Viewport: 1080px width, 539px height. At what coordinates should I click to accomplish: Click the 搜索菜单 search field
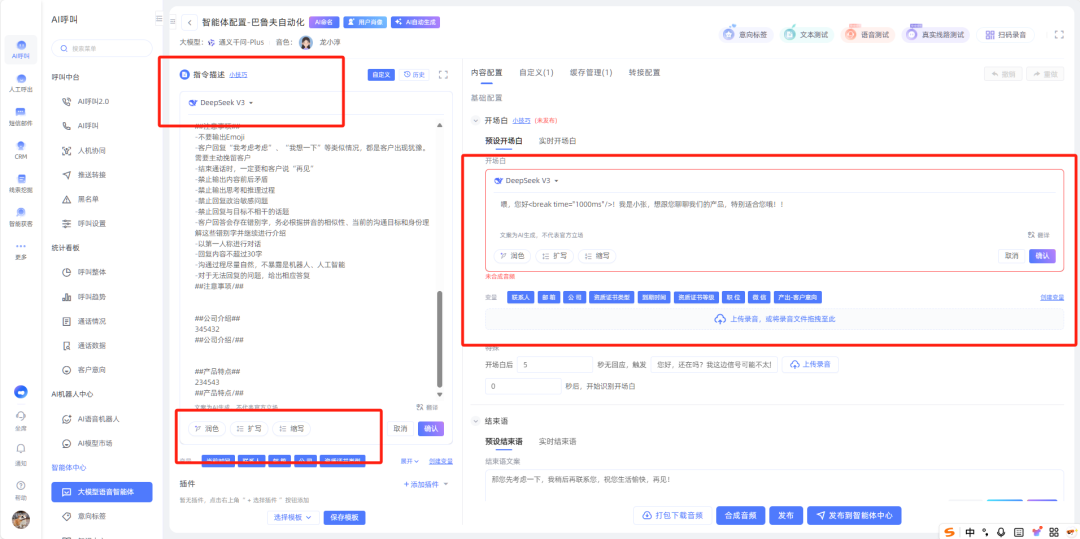(103, 47)
